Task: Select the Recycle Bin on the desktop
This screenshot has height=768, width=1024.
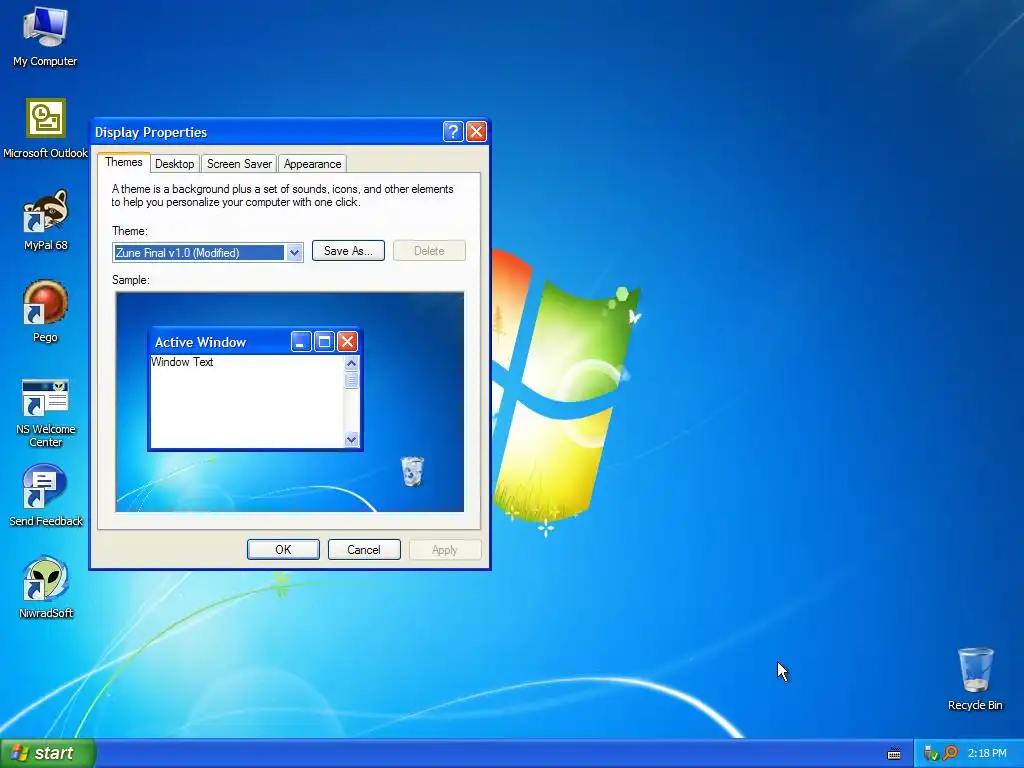Action: click(975, 679)
